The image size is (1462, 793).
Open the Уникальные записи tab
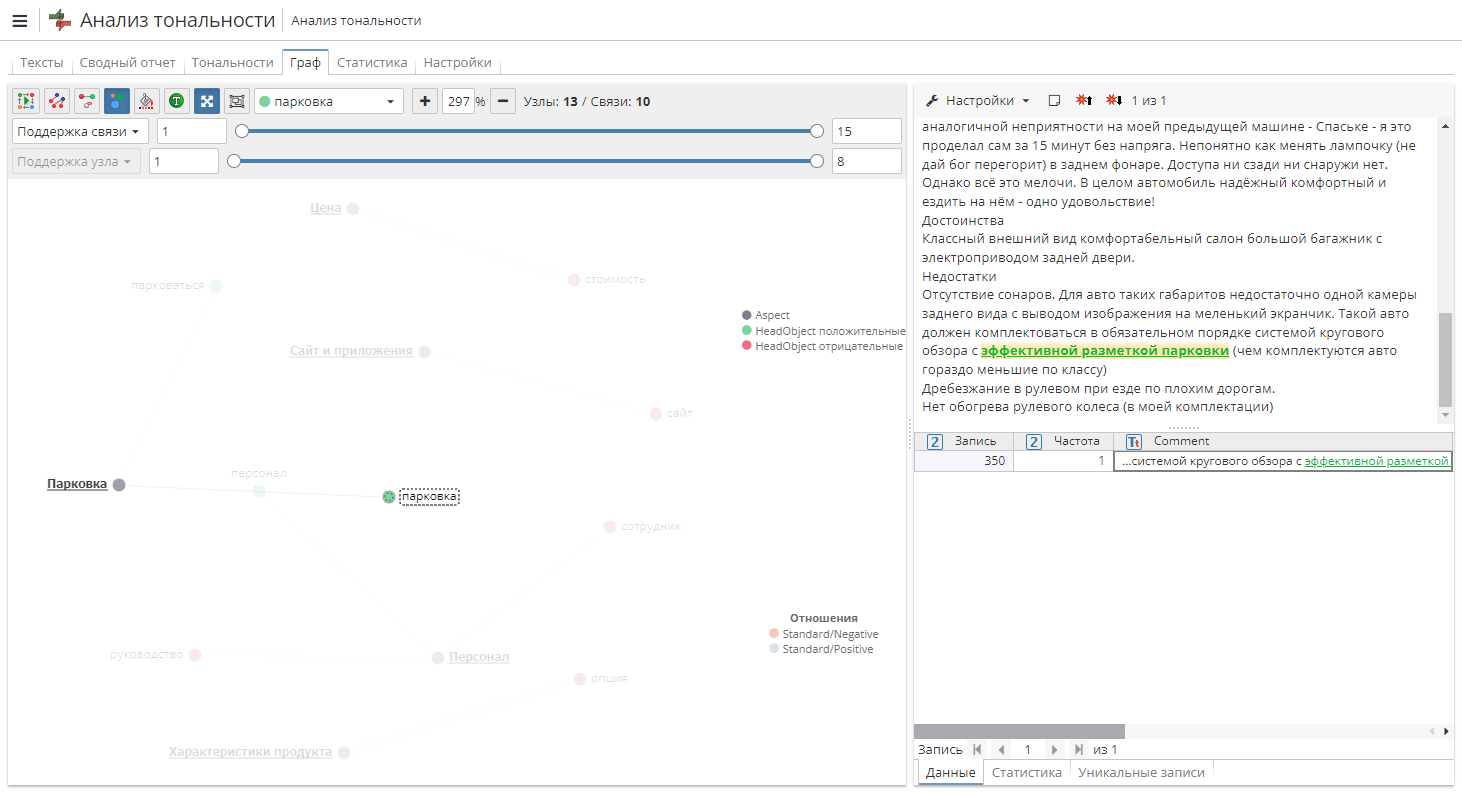tap(1141, 772)
